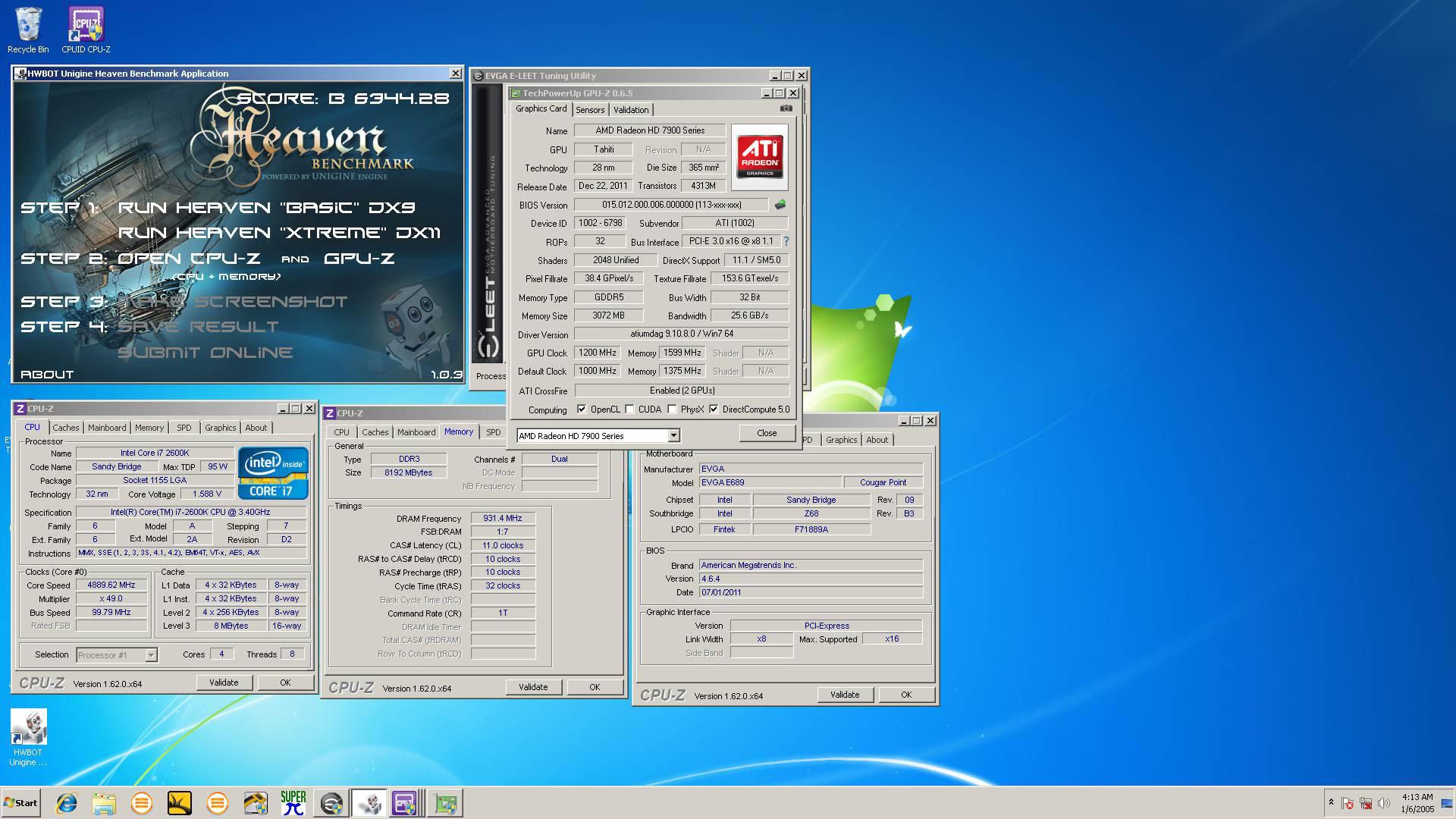Click Run Heaven "Xtreme" DX11

tap(279, 233)
